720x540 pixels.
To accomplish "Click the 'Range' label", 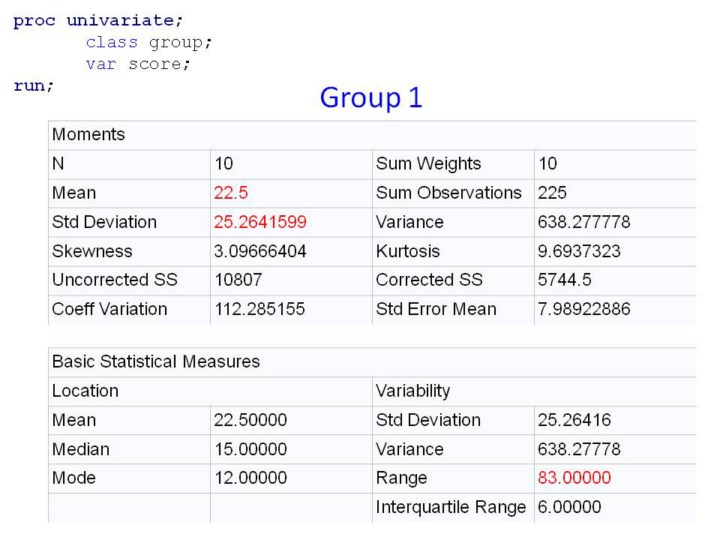I will pyautogui.click(x=401, y=478).
